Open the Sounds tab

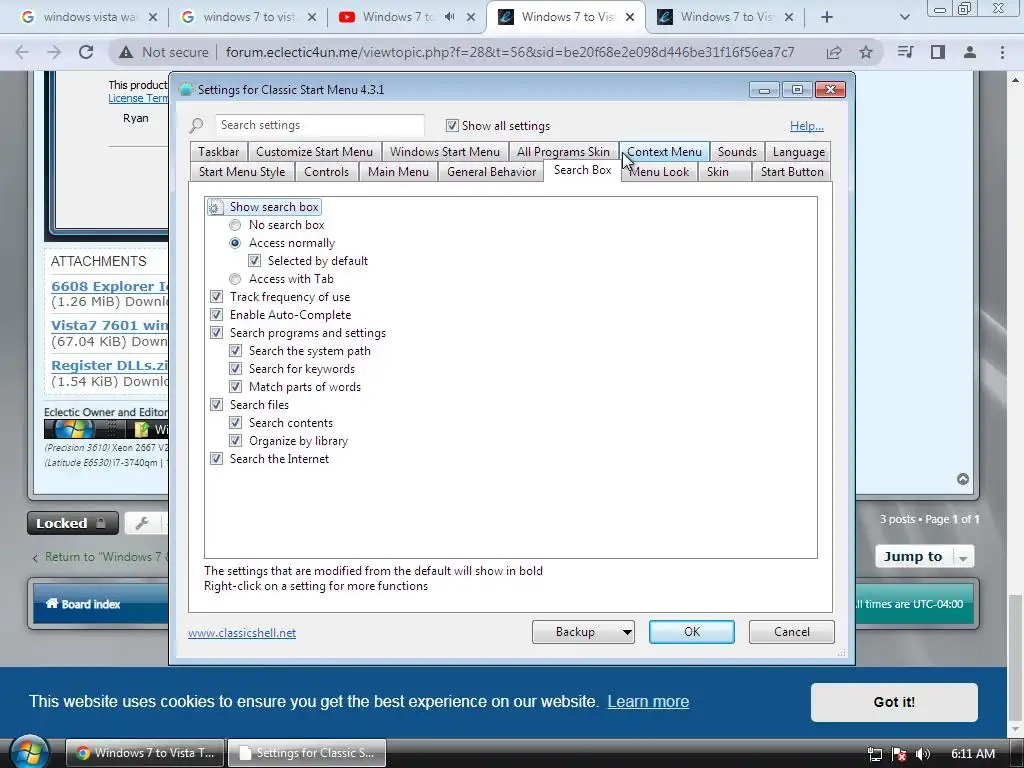pyautogui.click(x=737, y=152)
